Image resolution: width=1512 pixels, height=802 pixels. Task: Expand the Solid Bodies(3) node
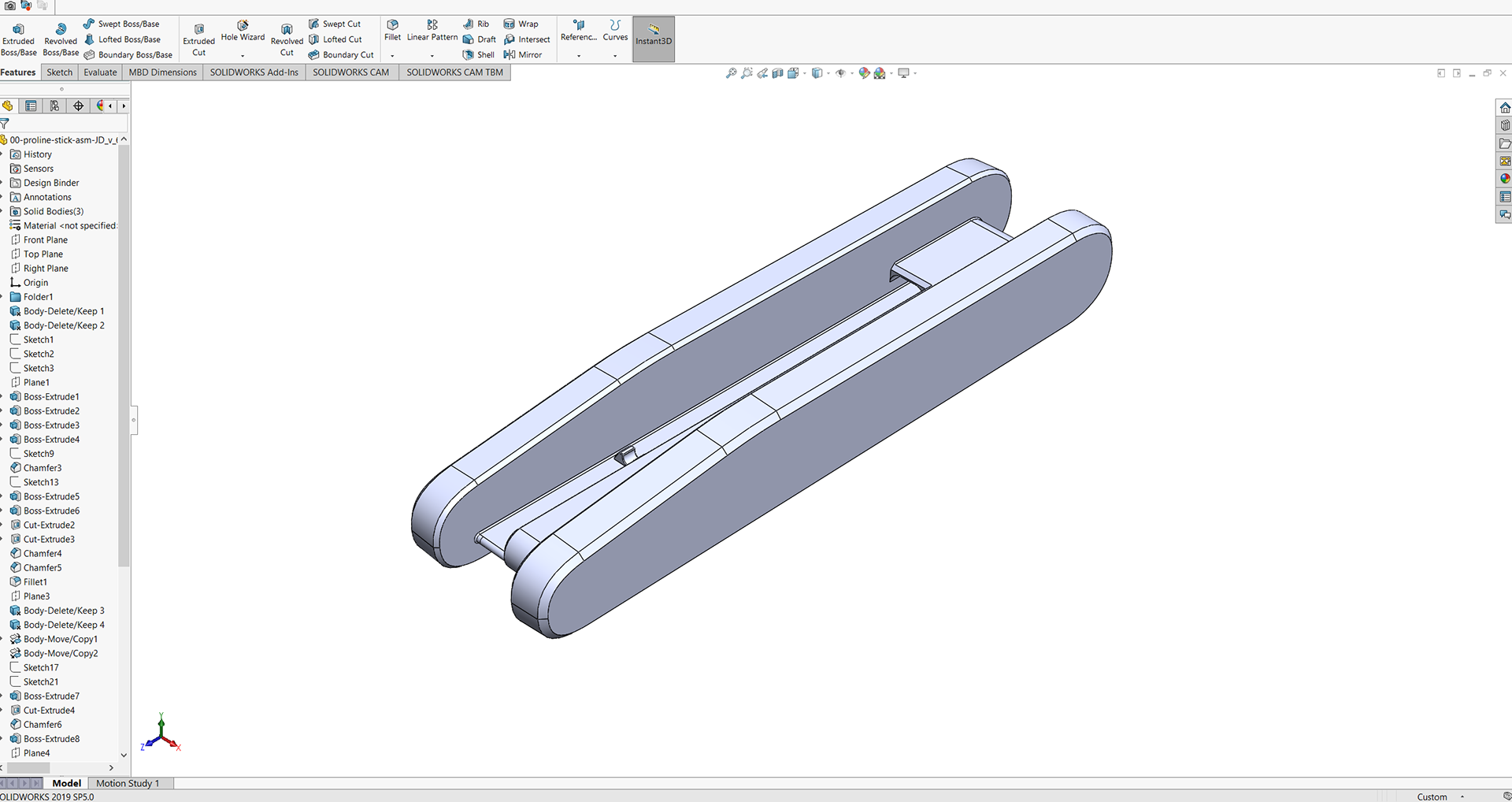click(x=2, y=211)
